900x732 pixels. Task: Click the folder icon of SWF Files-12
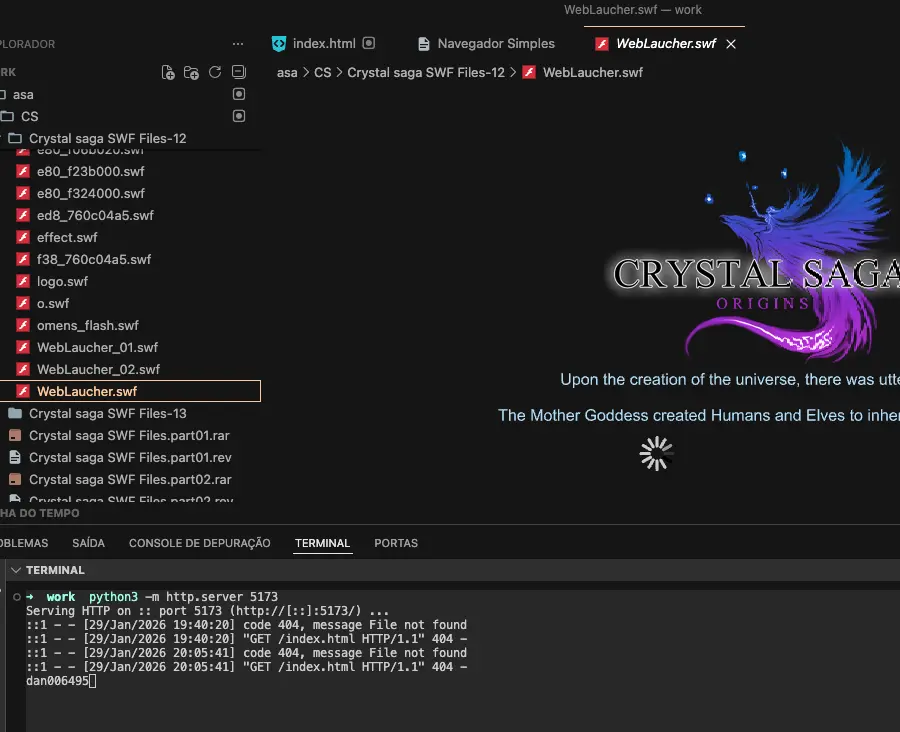tap(15, 138)
